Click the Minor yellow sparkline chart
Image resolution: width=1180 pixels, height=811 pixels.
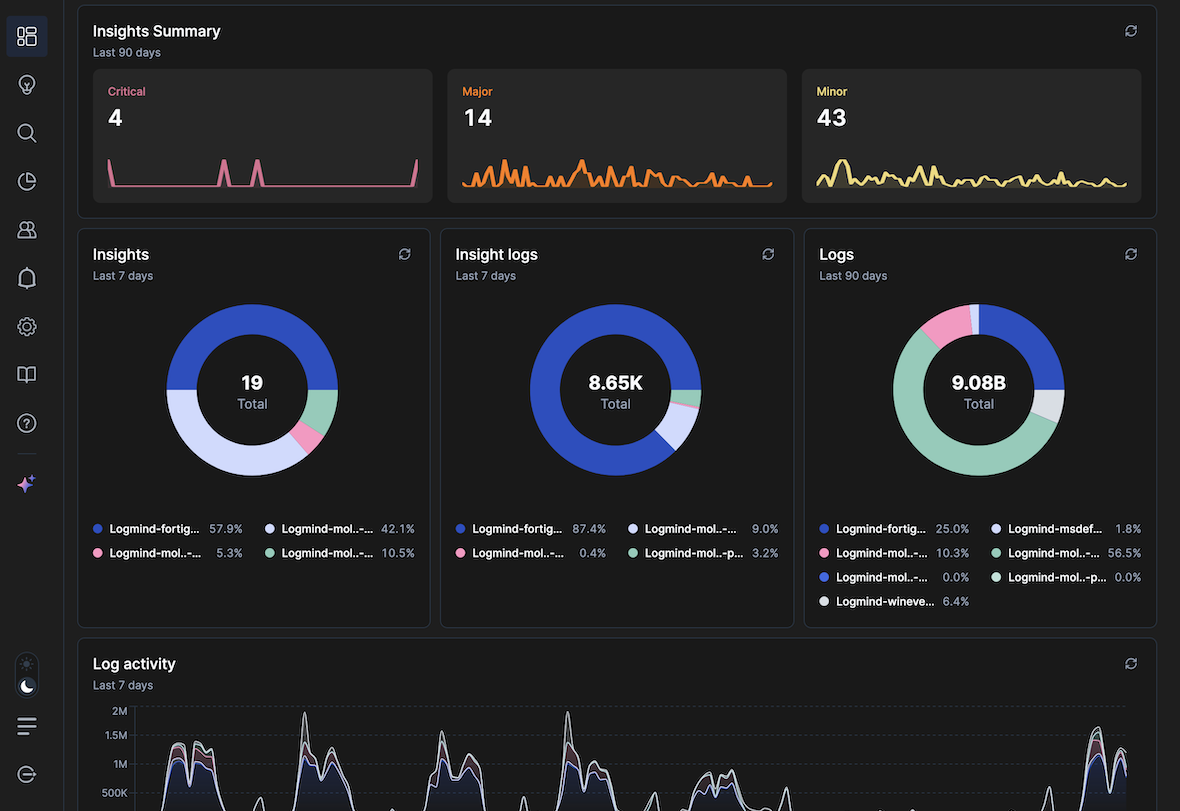pyautogui.click(x=972, y=173)
